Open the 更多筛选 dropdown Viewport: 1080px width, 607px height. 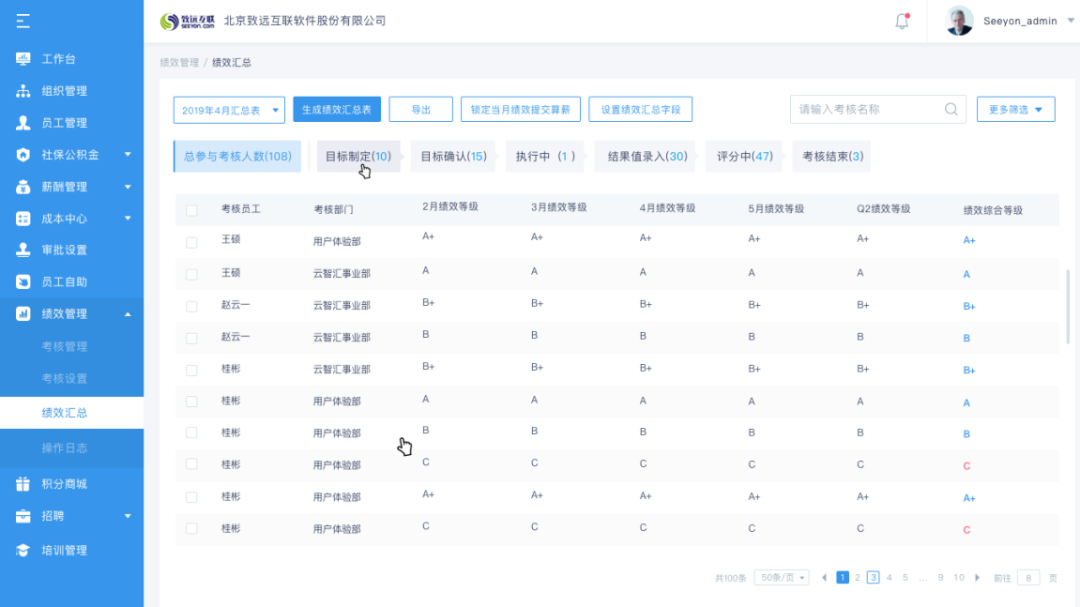(x=1016, y=110)
